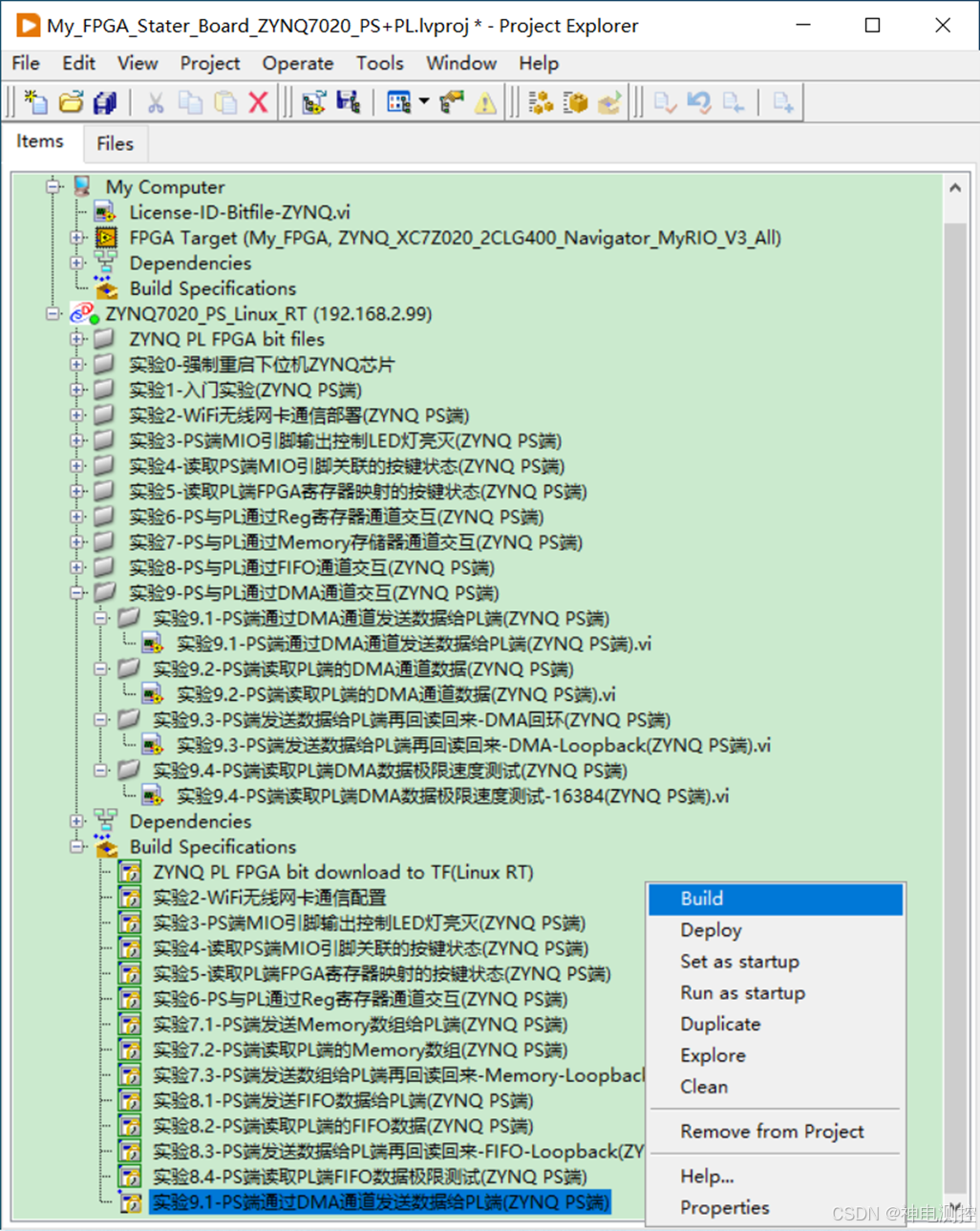The height and width of the screenshot is (1231, 980).
Task: Click the Save All toolbar icon
Action: tap(105, 102)
